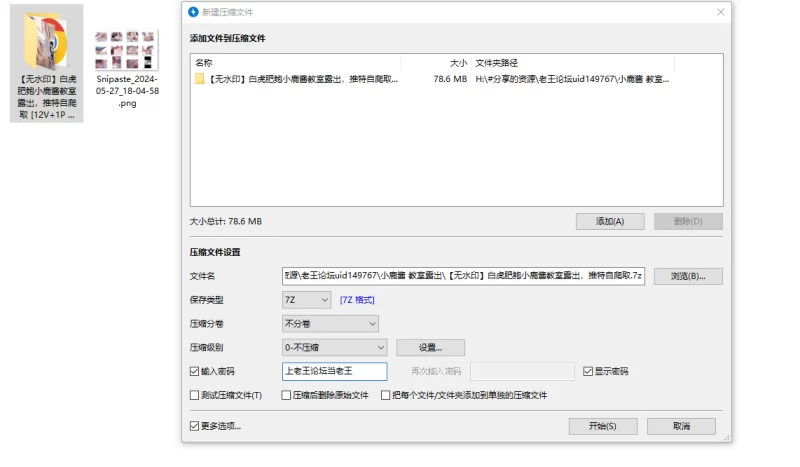Select the folder icon on the desktop
Viewport: 800px width, 467px height.
tap(46, 42)
